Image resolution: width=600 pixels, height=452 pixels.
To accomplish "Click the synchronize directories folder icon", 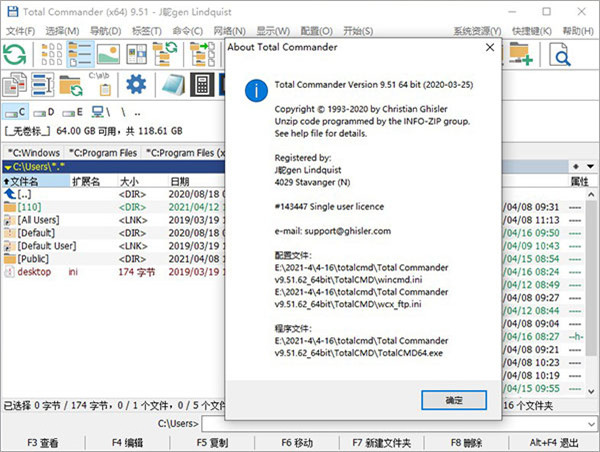I will (71, 85).
